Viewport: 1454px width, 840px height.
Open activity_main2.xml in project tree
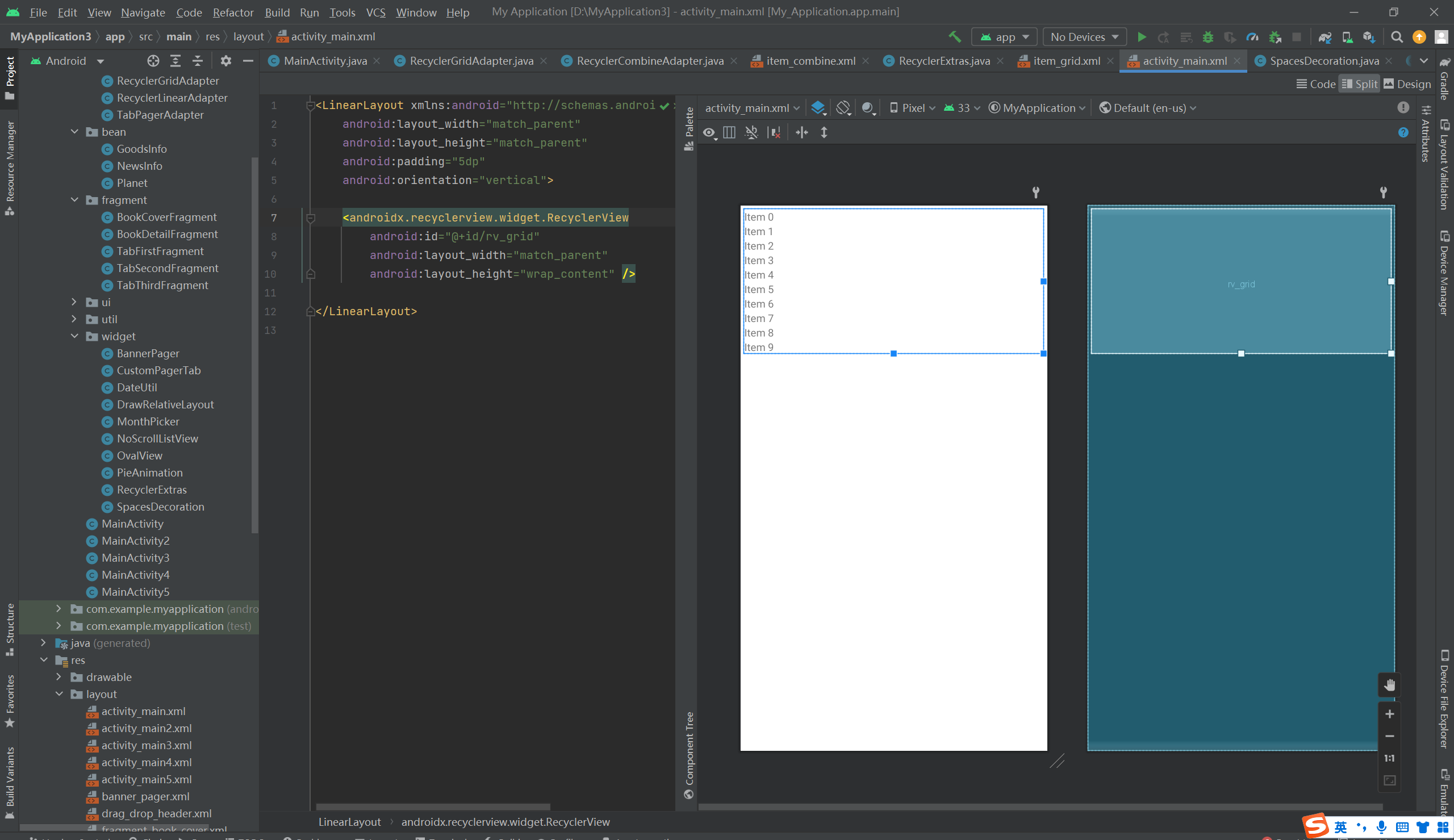pos(146,728)
